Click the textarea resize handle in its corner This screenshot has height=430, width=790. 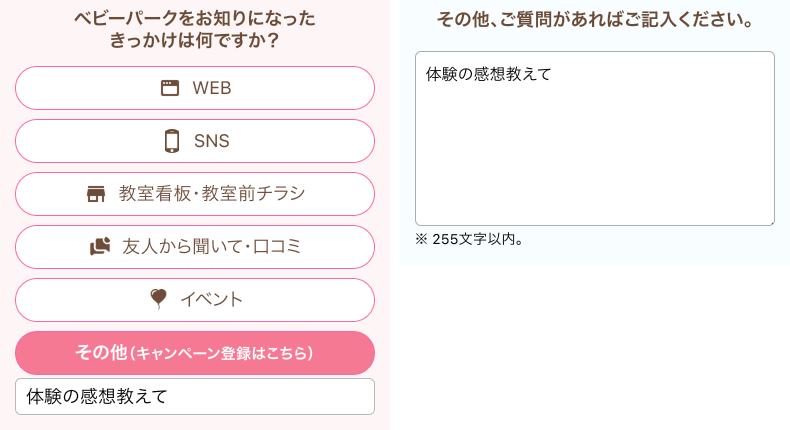tap(770, 221)
